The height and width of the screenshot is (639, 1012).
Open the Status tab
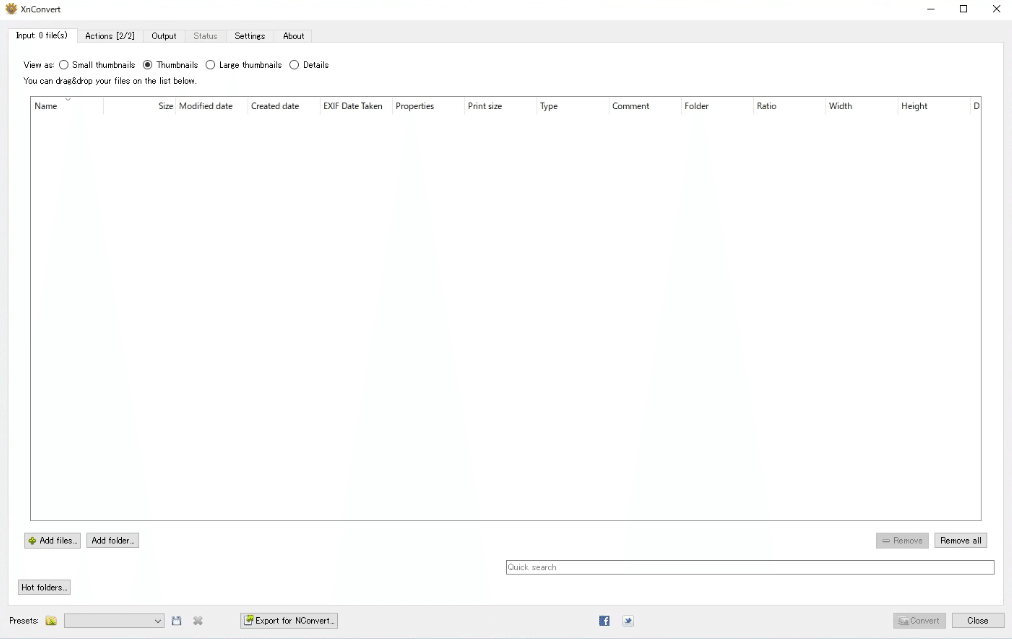(205, 36)
